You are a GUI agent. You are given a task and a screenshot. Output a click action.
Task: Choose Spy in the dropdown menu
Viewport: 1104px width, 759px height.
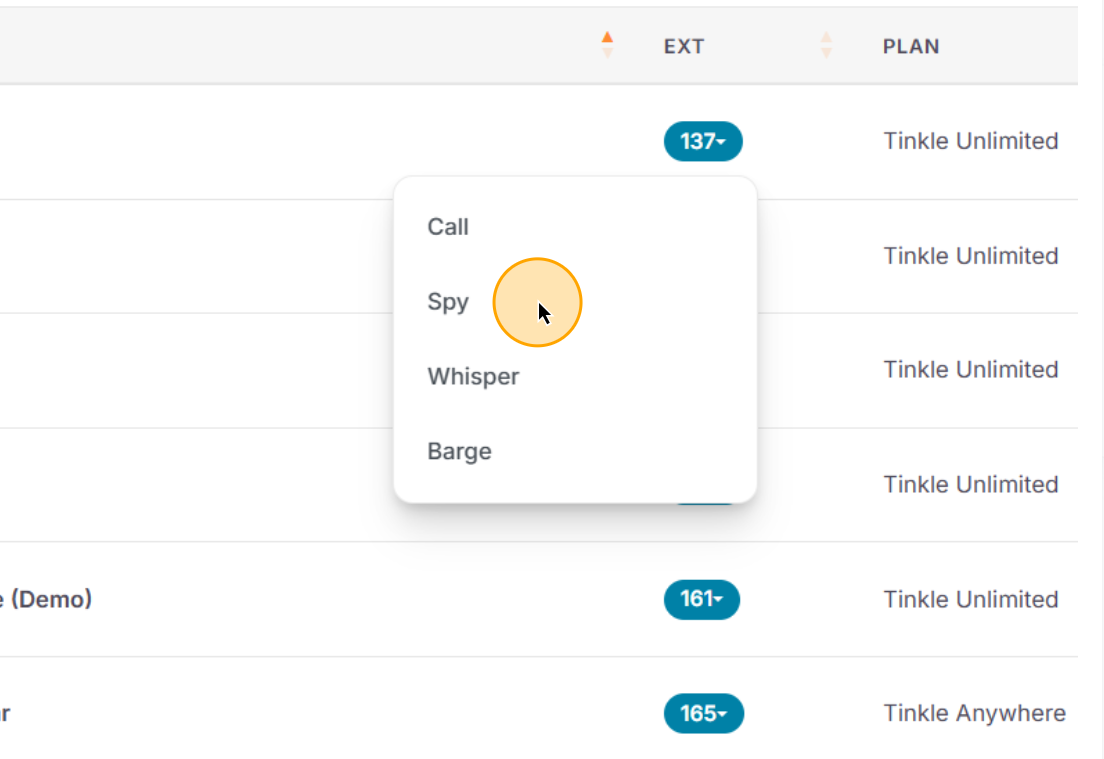point(448,302)
